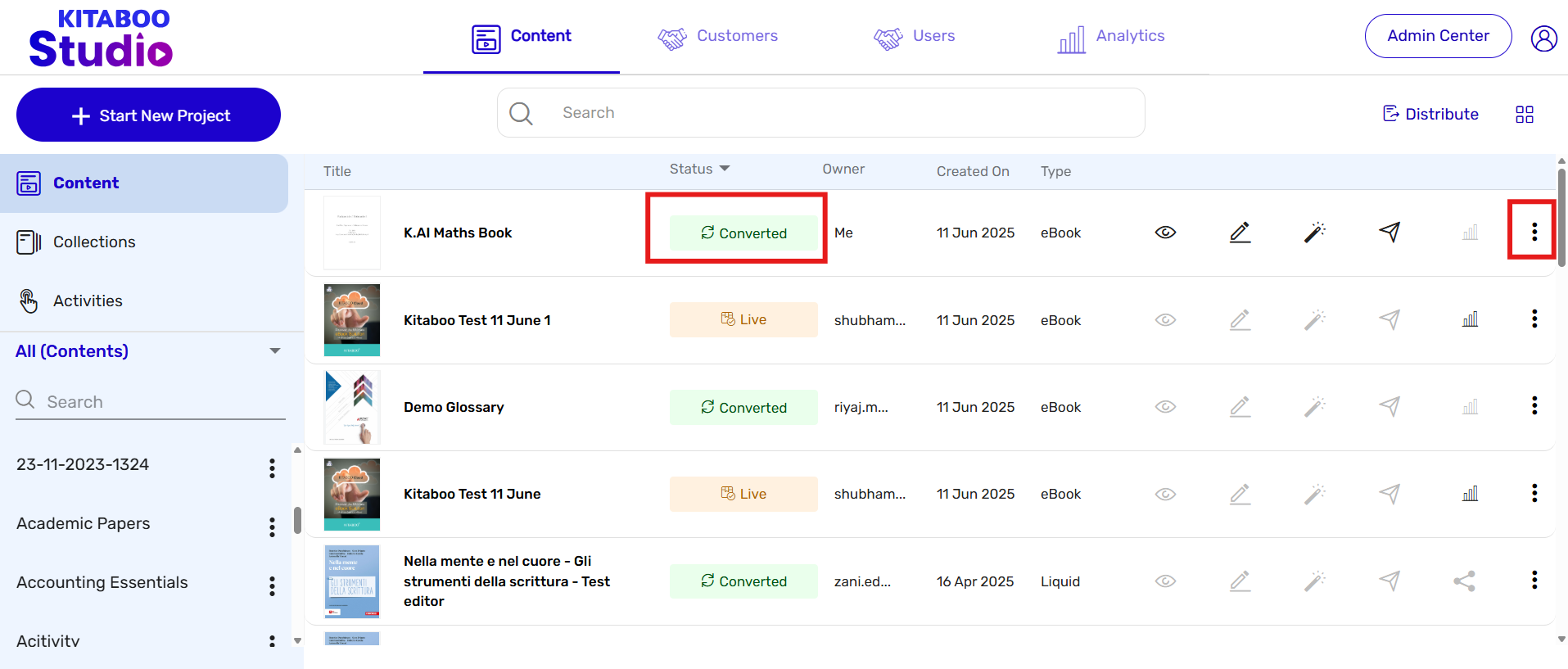This screenshot has height=669, width=1568.
Task: Switch to the Customers tab
Action: pyautogui.click(x=717, y=37)
